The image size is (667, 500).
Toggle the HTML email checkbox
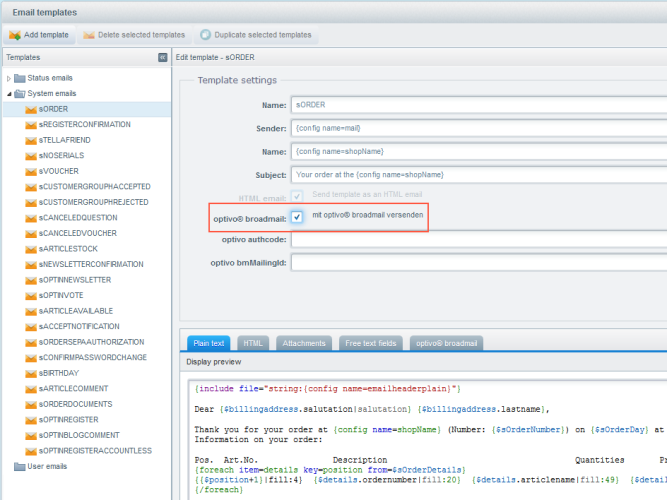pos(297,196)
